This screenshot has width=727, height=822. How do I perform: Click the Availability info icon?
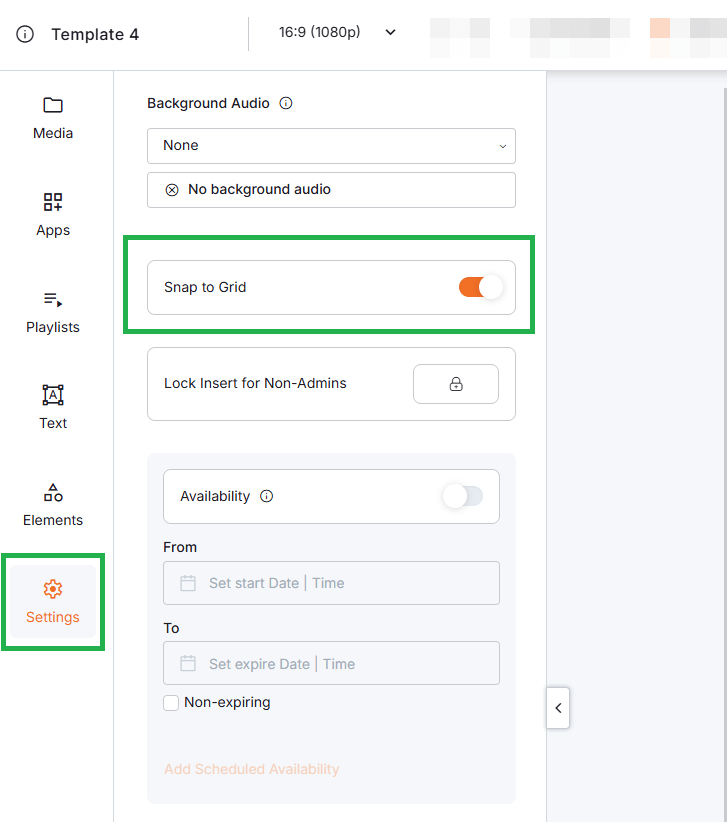265,495
